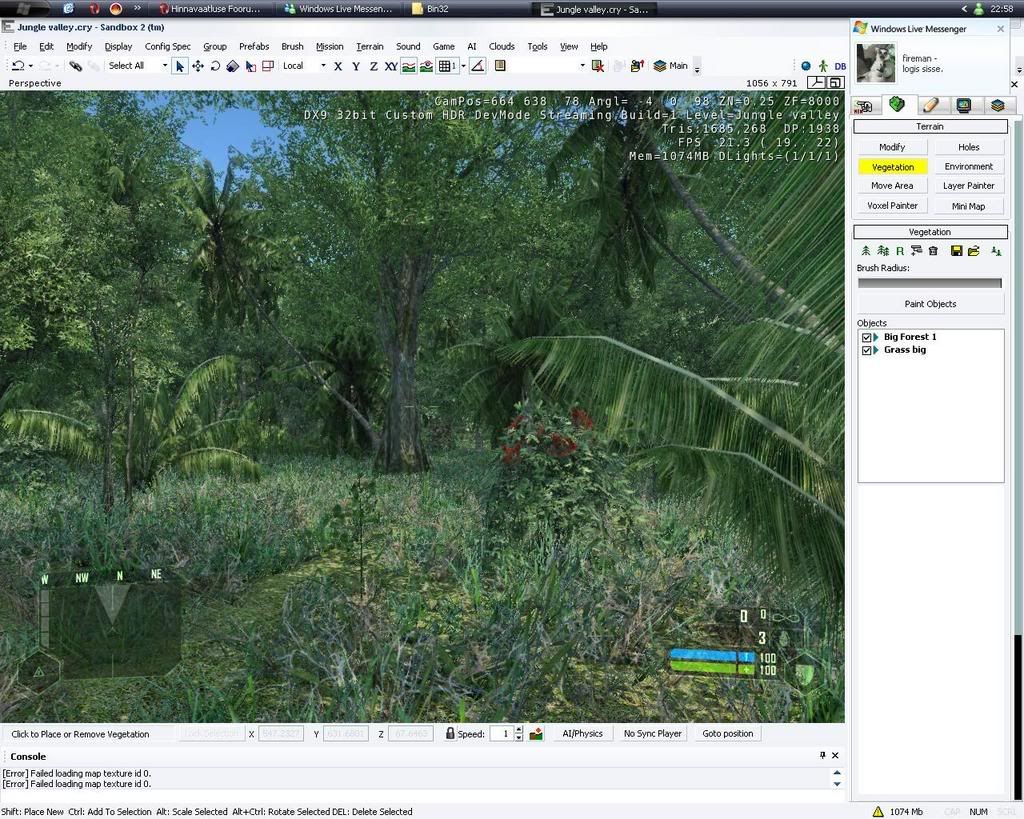Adjust the Brush Radius slider
1024x819 pixels.
[x=929, y=283]
